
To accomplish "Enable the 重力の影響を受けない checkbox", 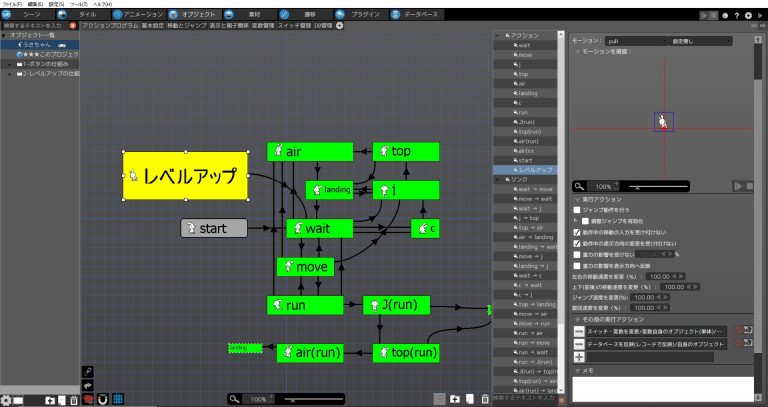I will point(577,254).
